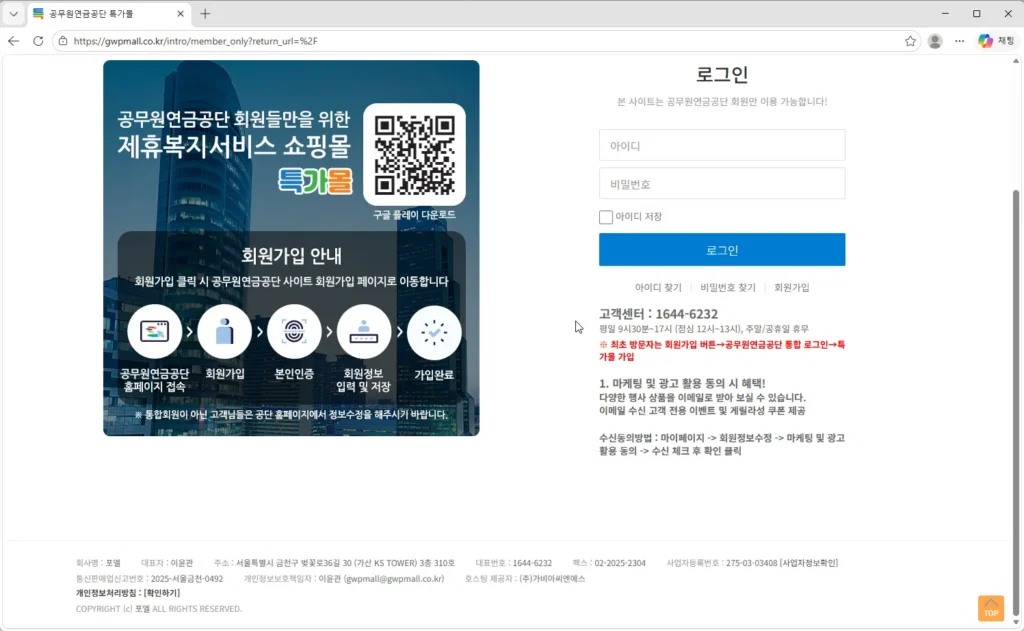This screenshot has height=631, width=1024.
Task: Click the browser back arrow button
Action: (14, 41)
